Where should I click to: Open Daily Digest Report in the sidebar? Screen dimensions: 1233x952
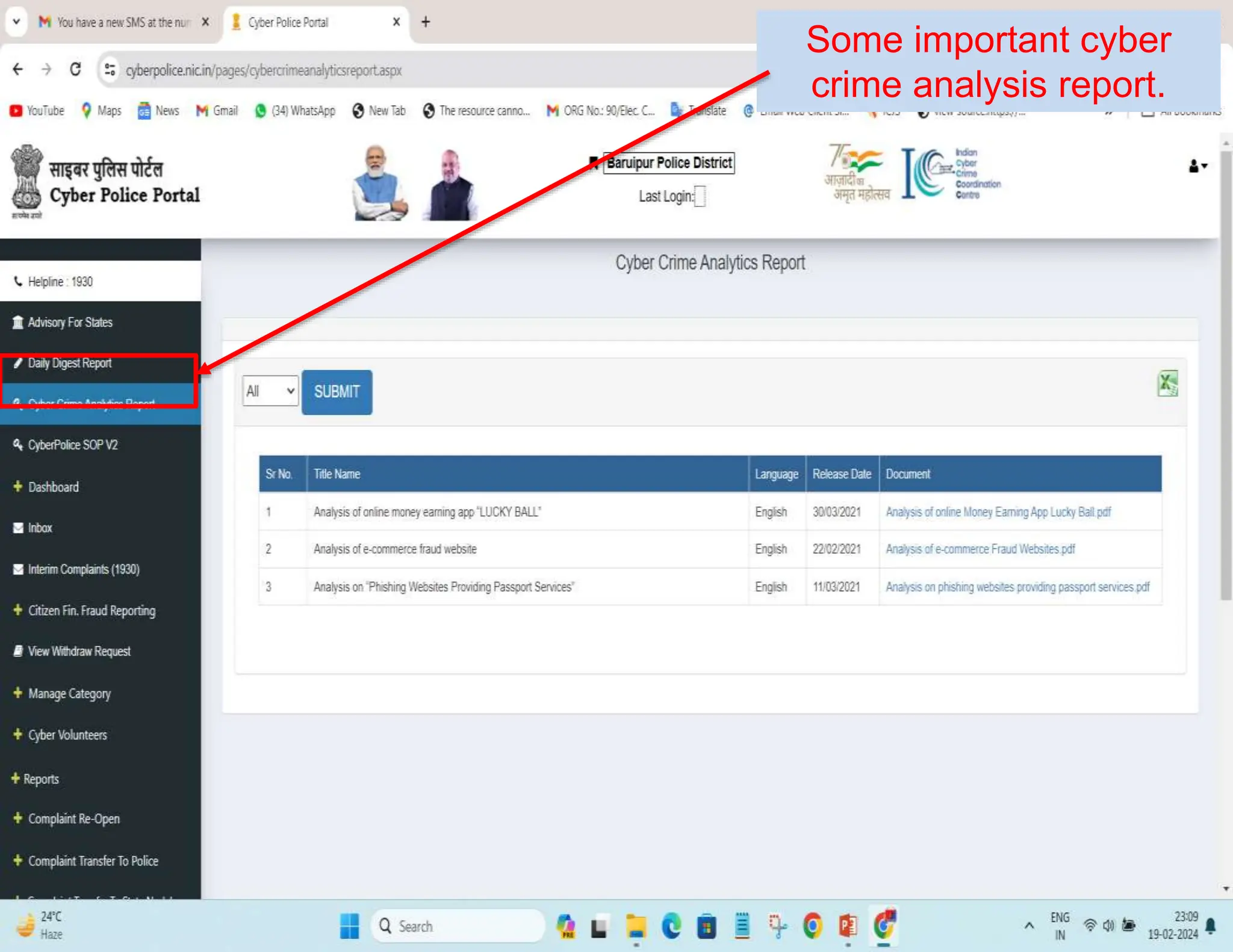pos(69,363)
